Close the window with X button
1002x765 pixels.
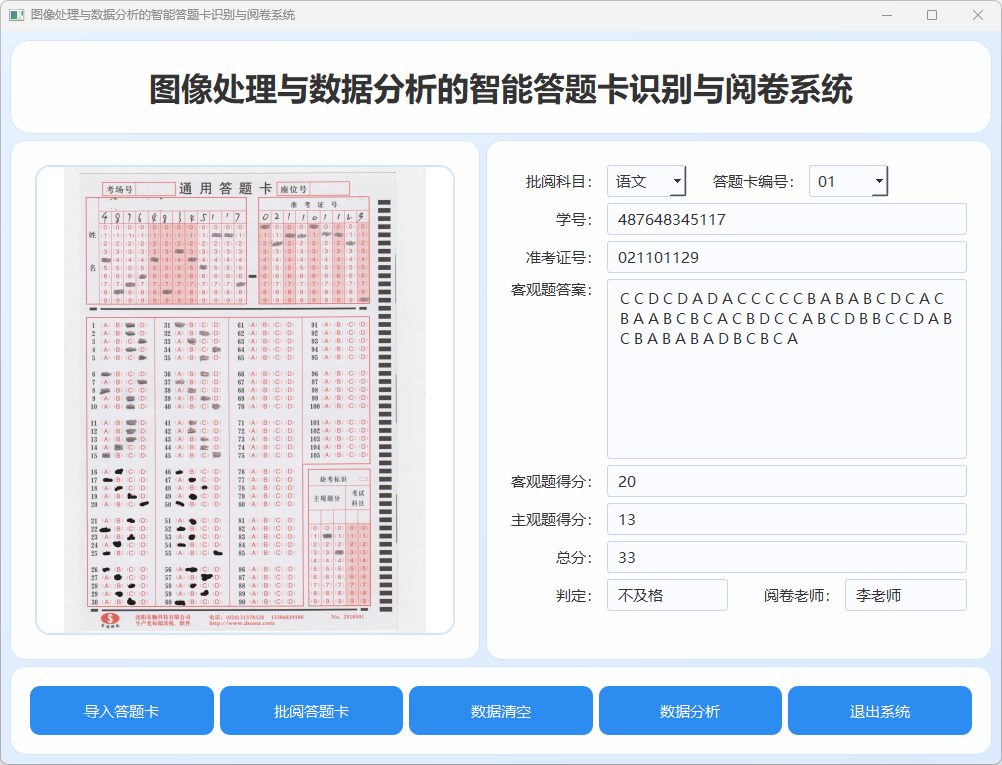(978, 15)
